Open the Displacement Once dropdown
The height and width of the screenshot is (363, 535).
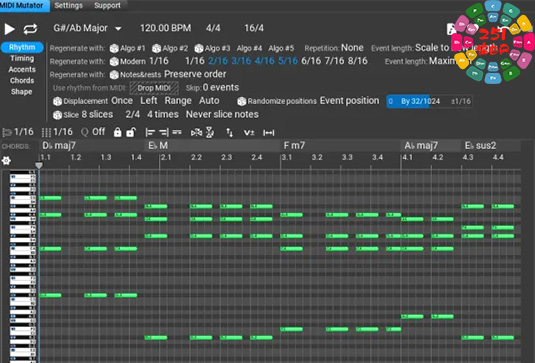(x=122, y=101)
